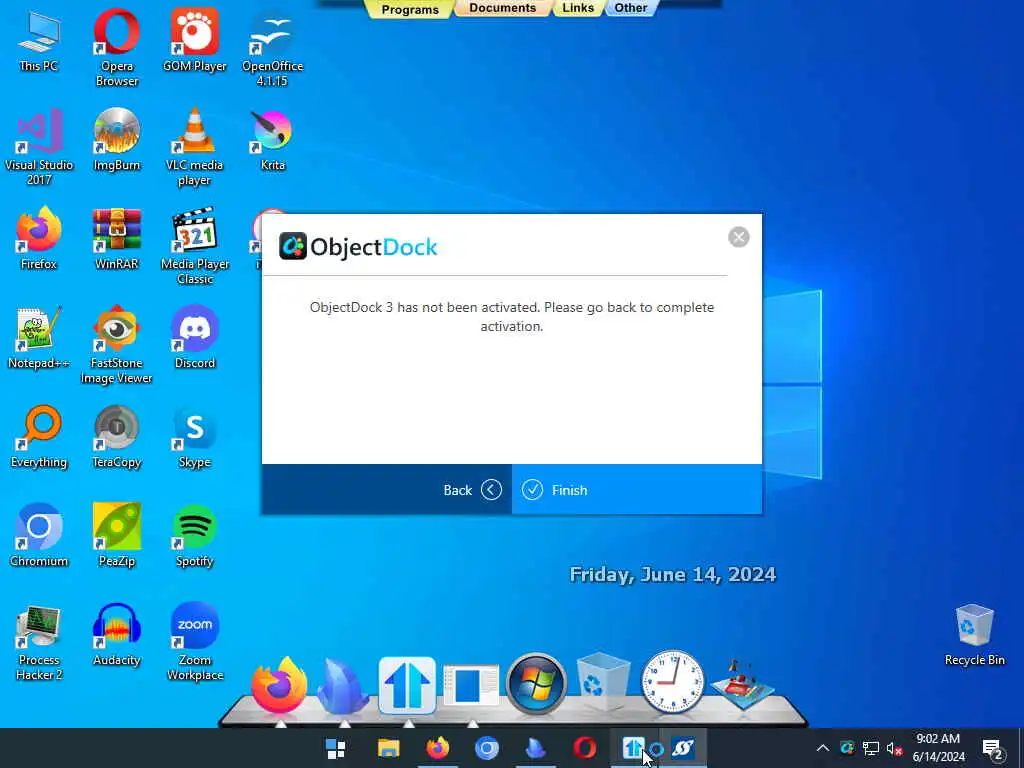1024x768 pixels.
Task: Click the blue window thumbnail in dock
Action: pyautogui.click(x=471, y=685)
